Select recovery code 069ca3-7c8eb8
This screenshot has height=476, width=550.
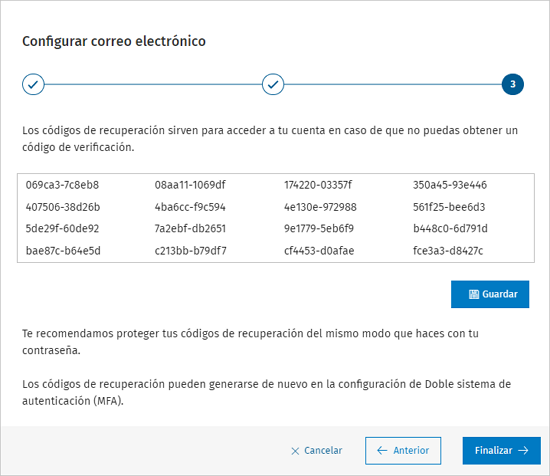(62, 185)
